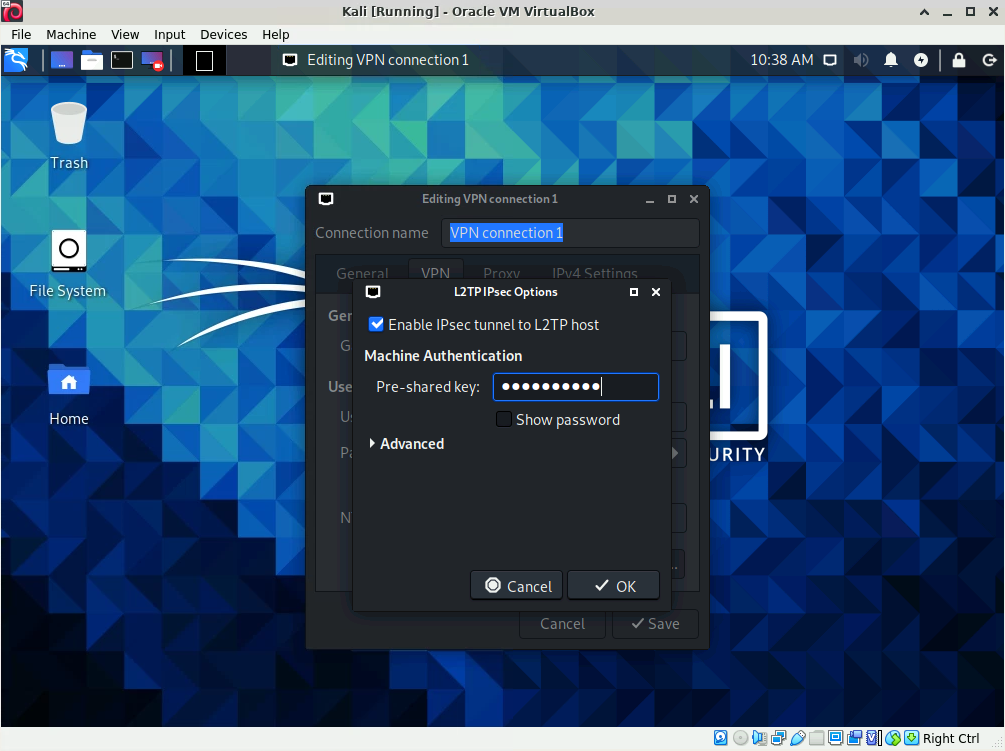Click the power manager lightning icon
1005x751 pixels.
pyautogui.click(x=921, y=60)
